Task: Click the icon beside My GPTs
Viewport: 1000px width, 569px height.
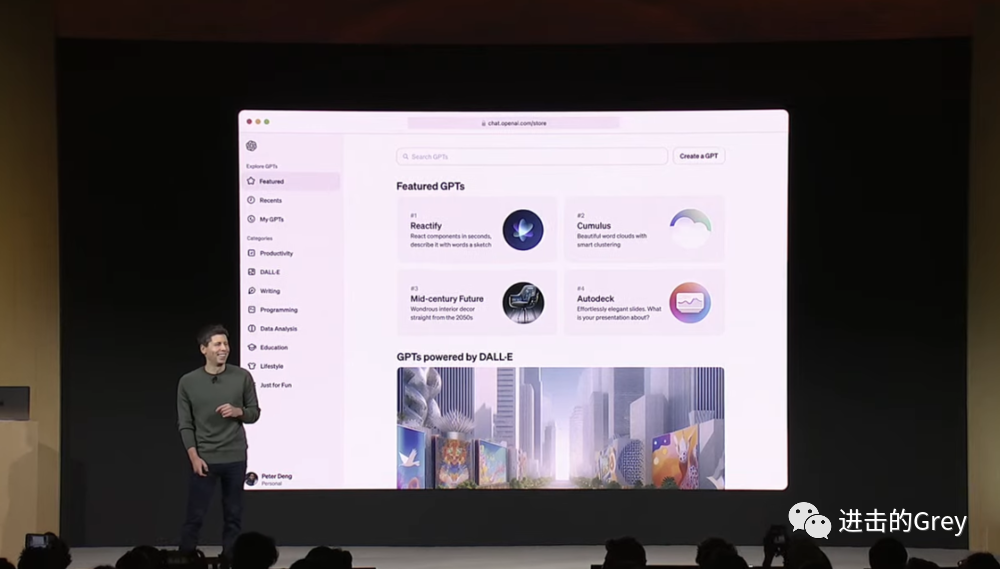Action: (x=251, y=219)
